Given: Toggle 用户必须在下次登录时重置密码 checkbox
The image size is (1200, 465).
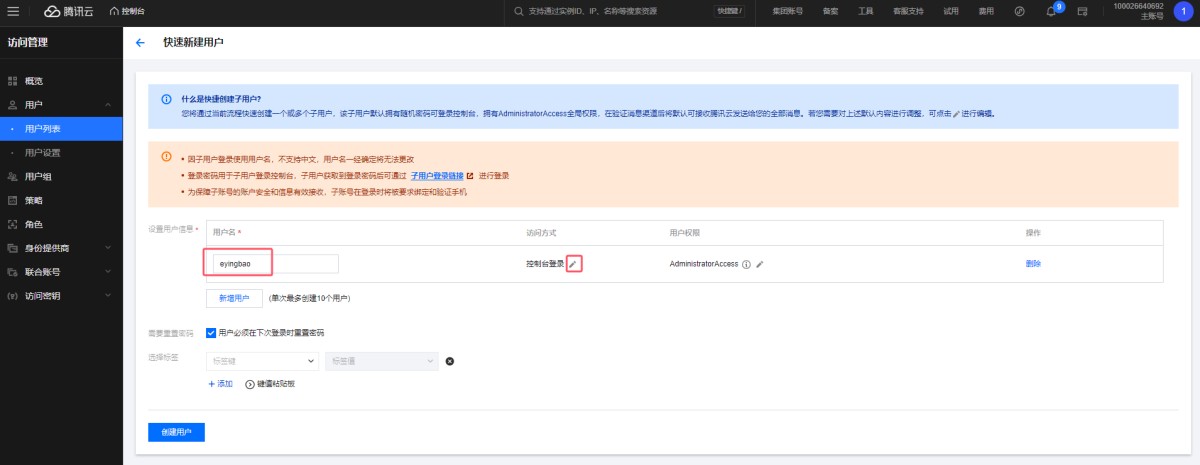Looking at the screenshot, I should (x=211, y=332).
